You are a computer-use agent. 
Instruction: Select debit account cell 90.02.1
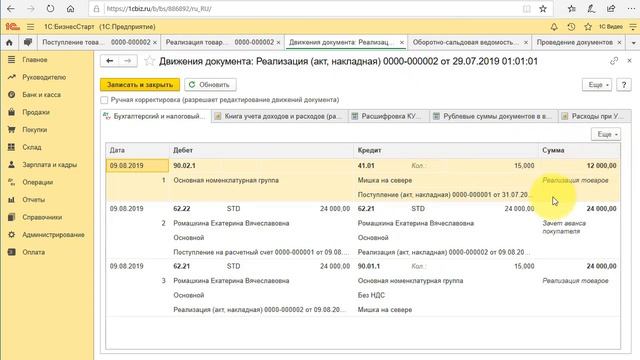(184, 166)
